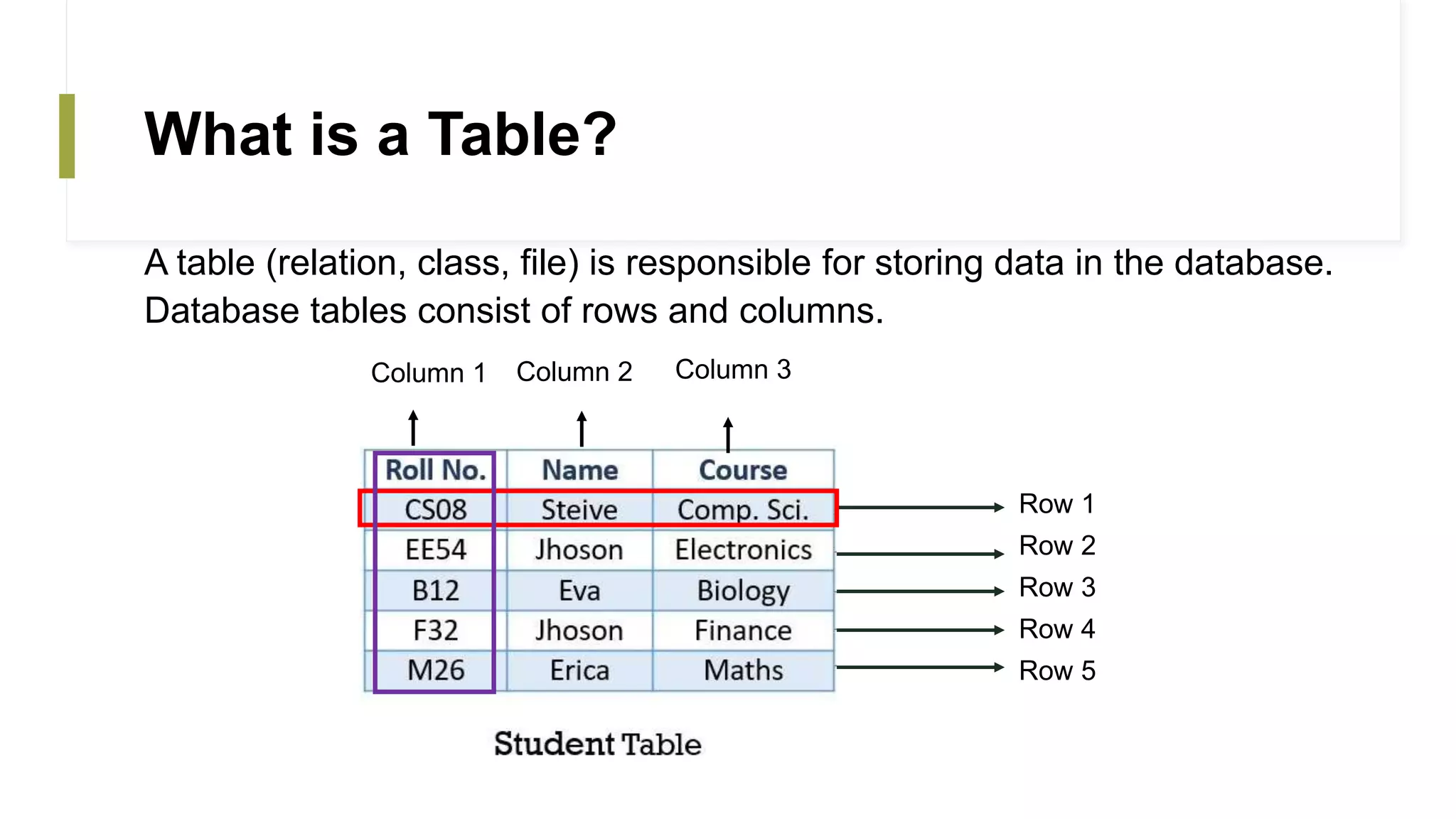The height and width of the screenshot is (819, 1456).
Task: Click the arrow pointing to Row 1
Action: click(921, 507)
